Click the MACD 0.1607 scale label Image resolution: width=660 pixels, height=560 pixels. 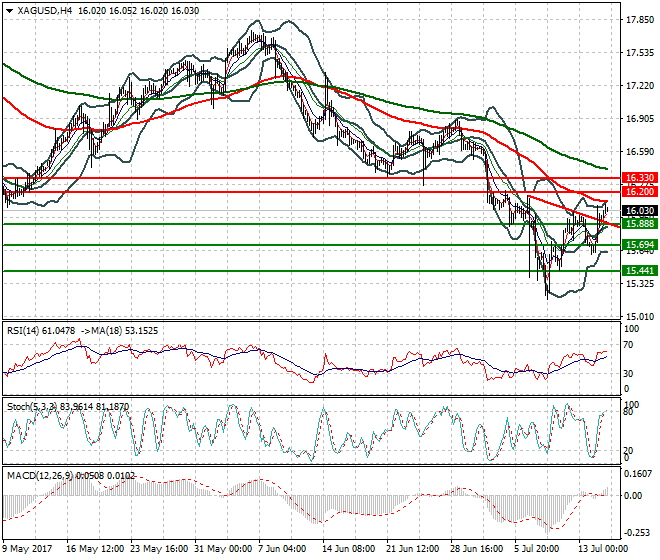[x=638, y=474]
